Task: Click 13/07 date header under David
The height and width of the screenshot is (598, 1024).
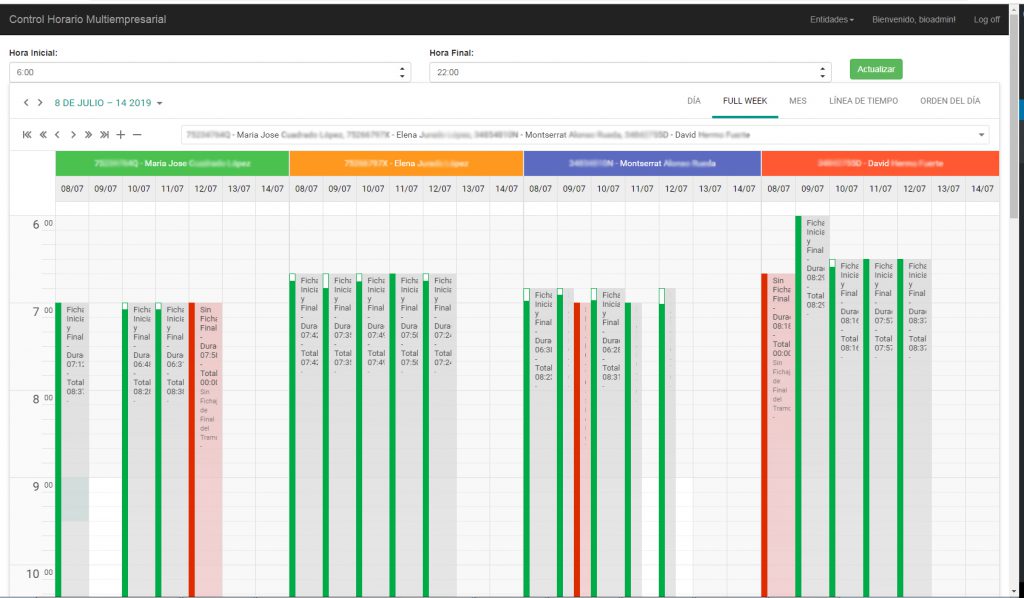Action: click(948, 189)
